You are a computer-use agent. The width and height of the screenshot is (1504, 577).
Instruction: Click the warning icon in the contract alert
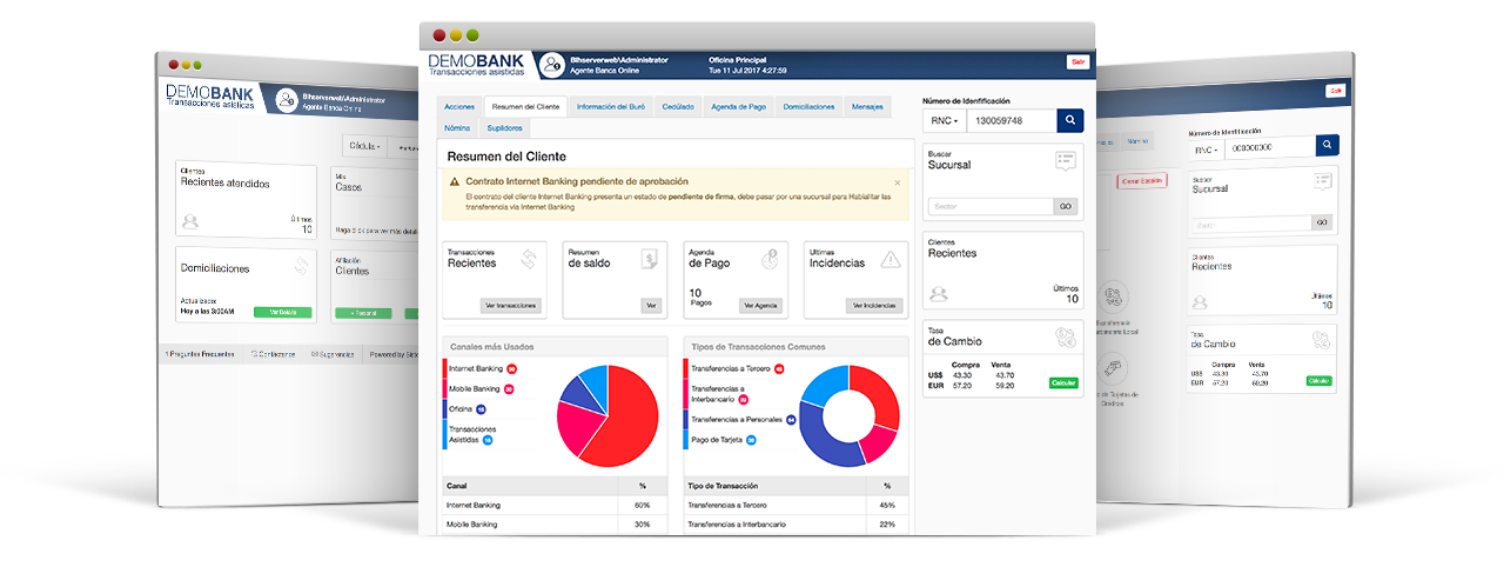click(x=454, y=182)
